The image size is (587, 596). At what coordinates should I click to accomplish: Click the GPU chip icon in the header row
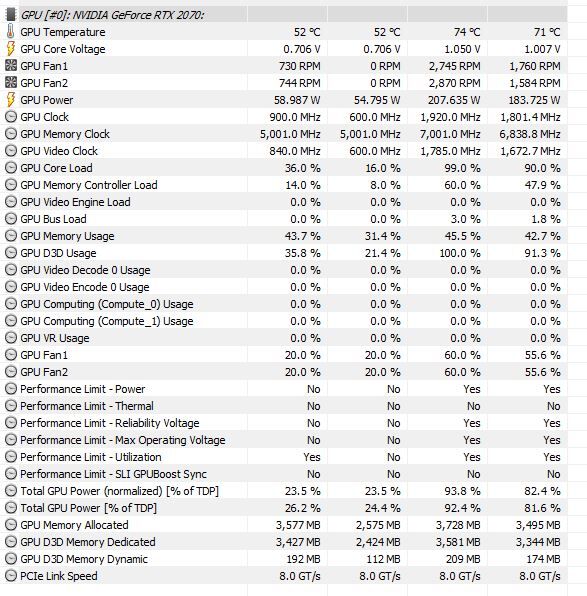(x=11, y=15)
